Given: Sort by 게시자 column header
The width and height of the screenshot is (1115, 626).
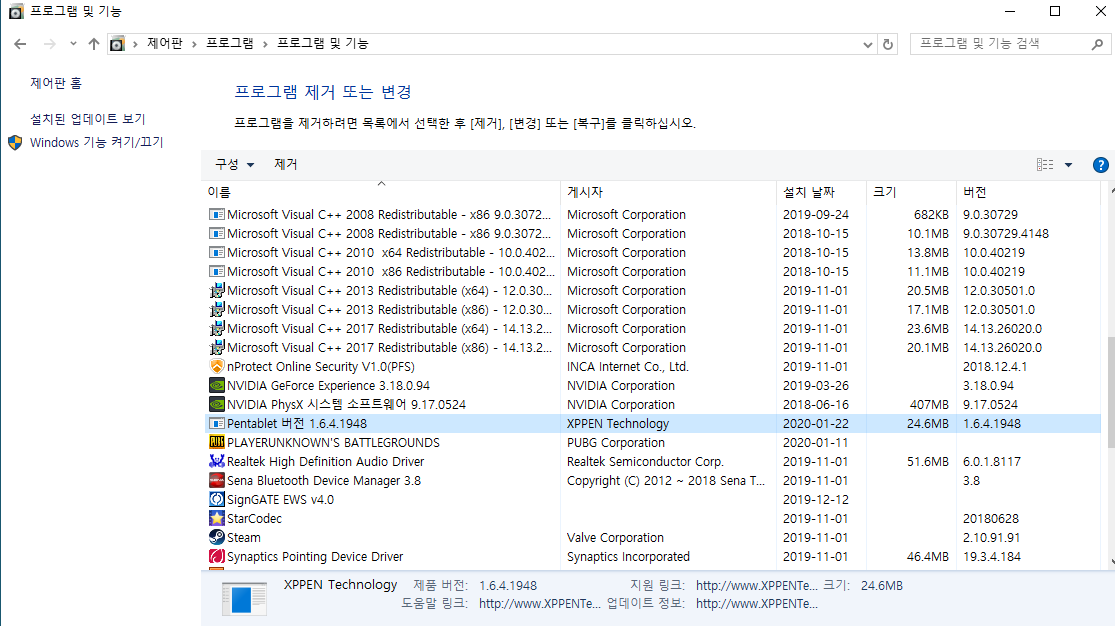Looking at the screenshot, I should click(x=668, y=192).
